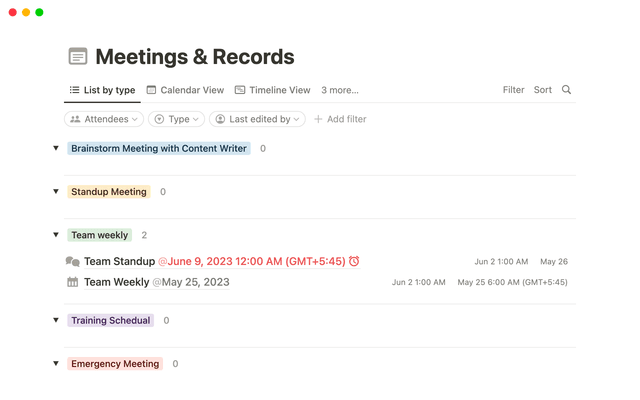Switch to Calendar View tab
The height and width of the screenshot is (400, 640).
(x=185, y=90)
